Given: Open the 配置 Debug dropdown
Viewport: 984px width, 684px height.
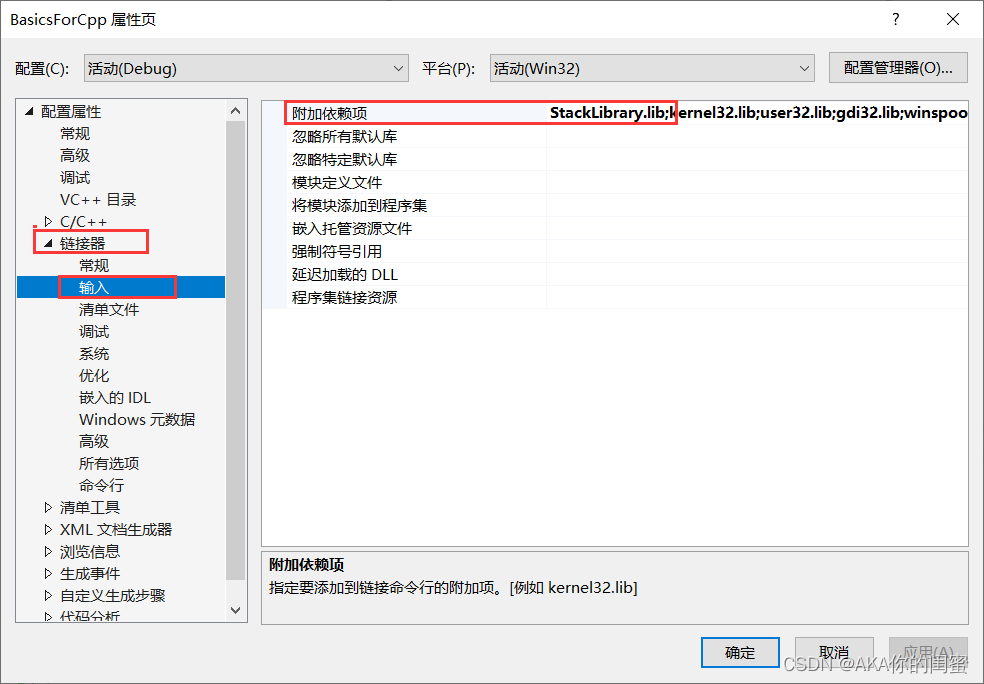Looking at the screenshot, I should (x=246, y=68).
